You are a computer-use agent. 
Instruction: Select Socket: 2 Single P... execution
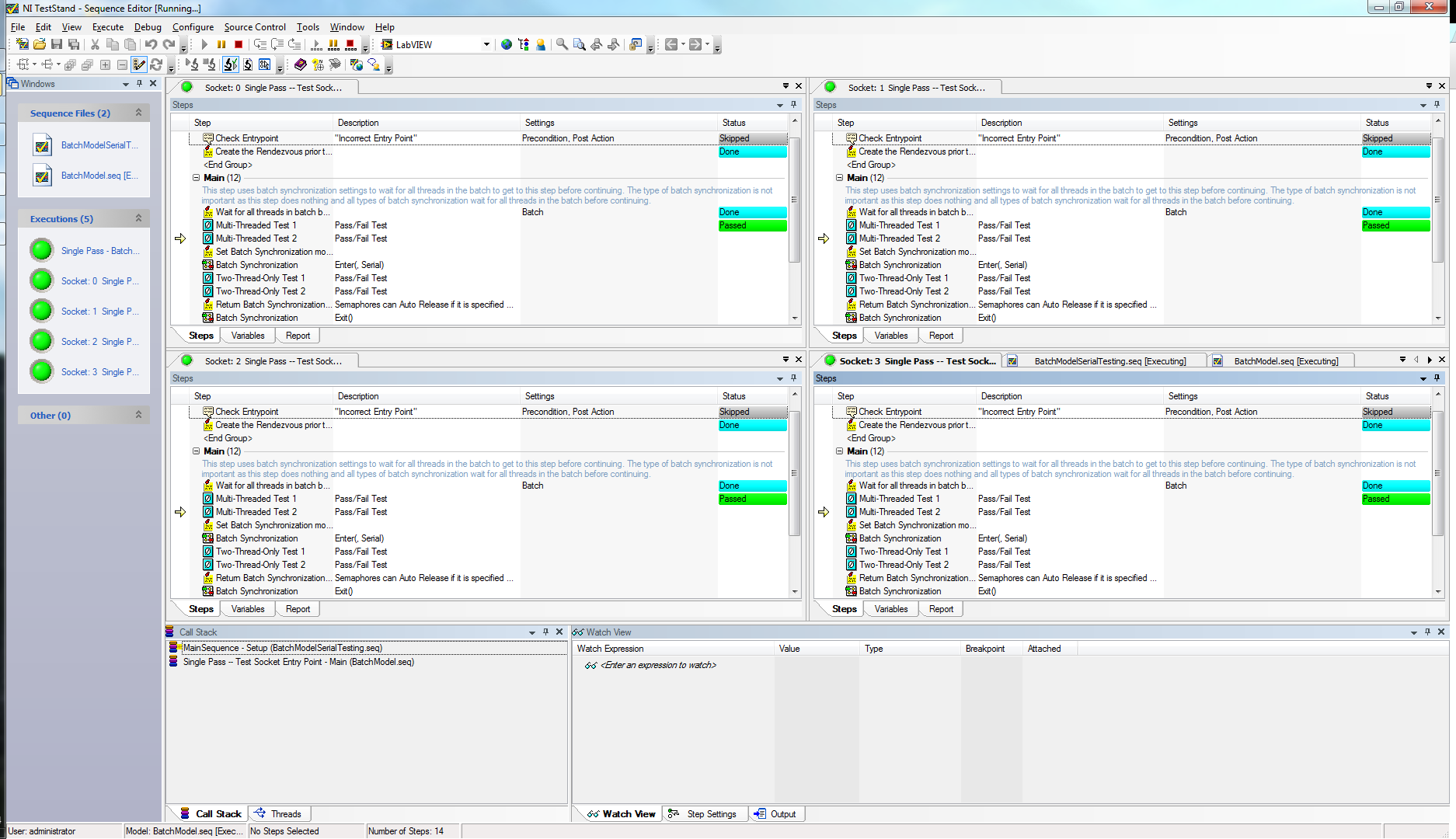(x=100, y=342)
